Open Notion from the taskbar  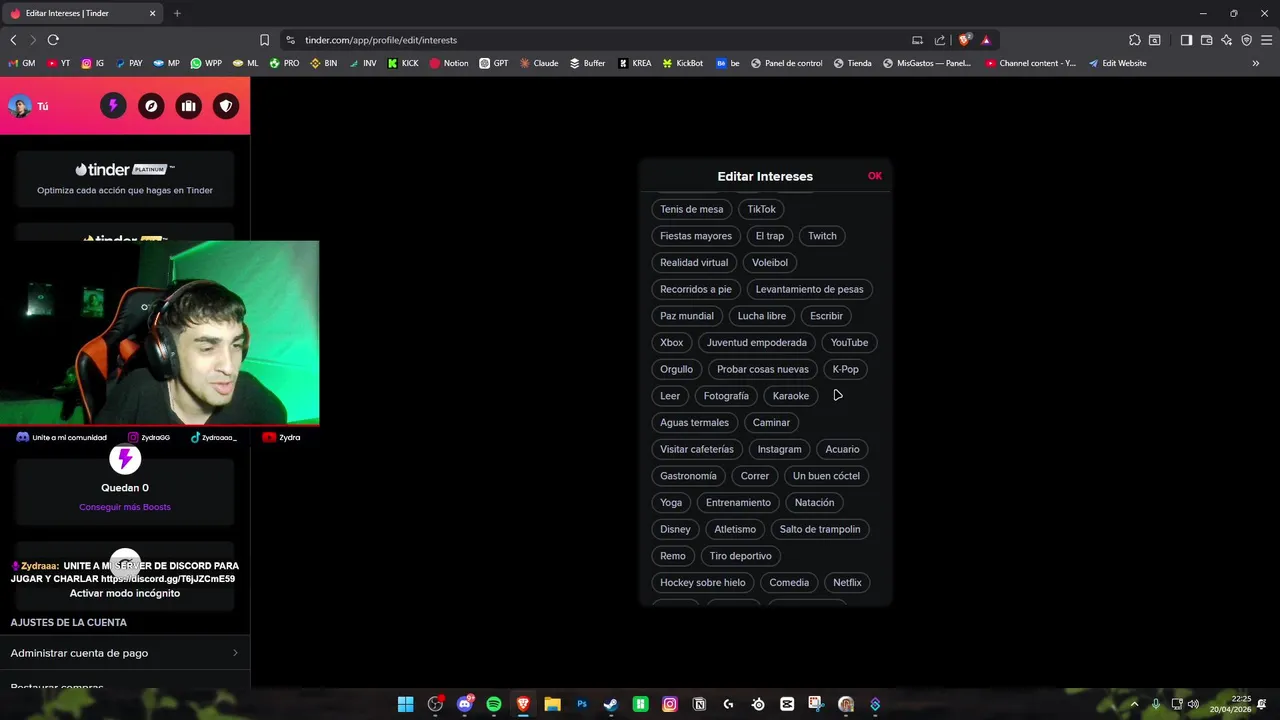coord(699,704)
